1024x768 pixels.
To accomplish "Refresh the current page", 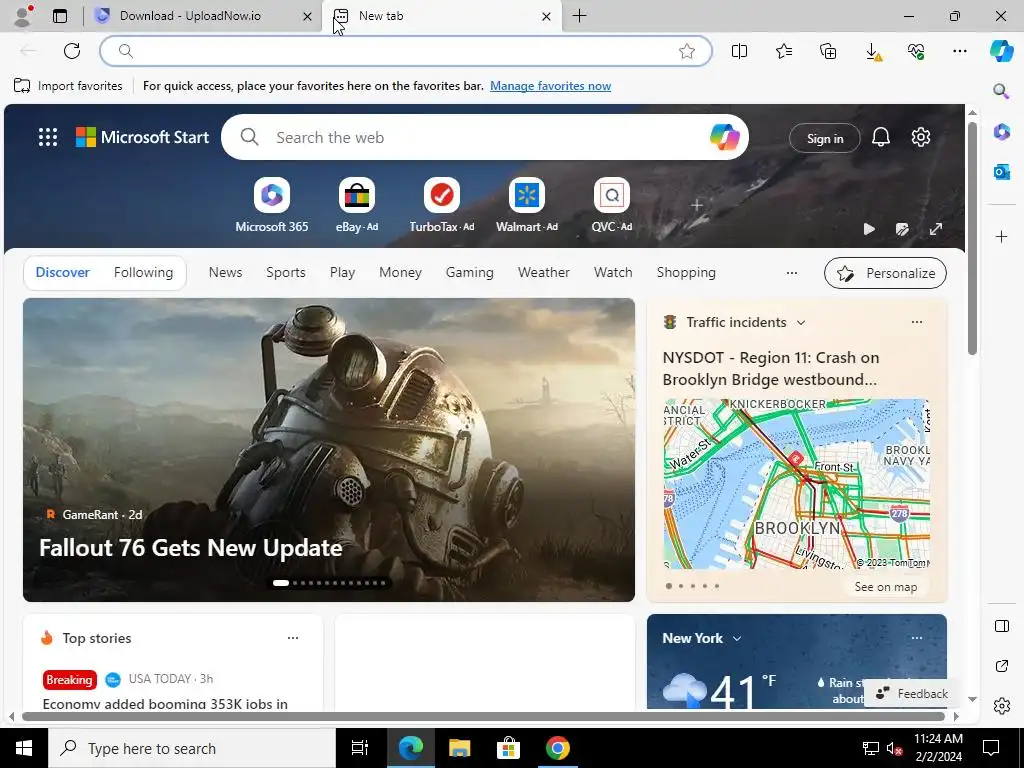I will click(x=72, y=51).
